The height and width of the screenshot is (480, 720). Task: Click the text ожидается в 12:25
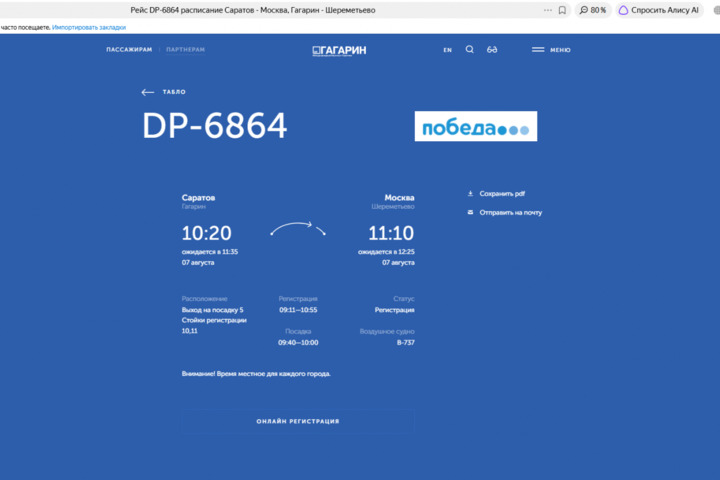386,252
